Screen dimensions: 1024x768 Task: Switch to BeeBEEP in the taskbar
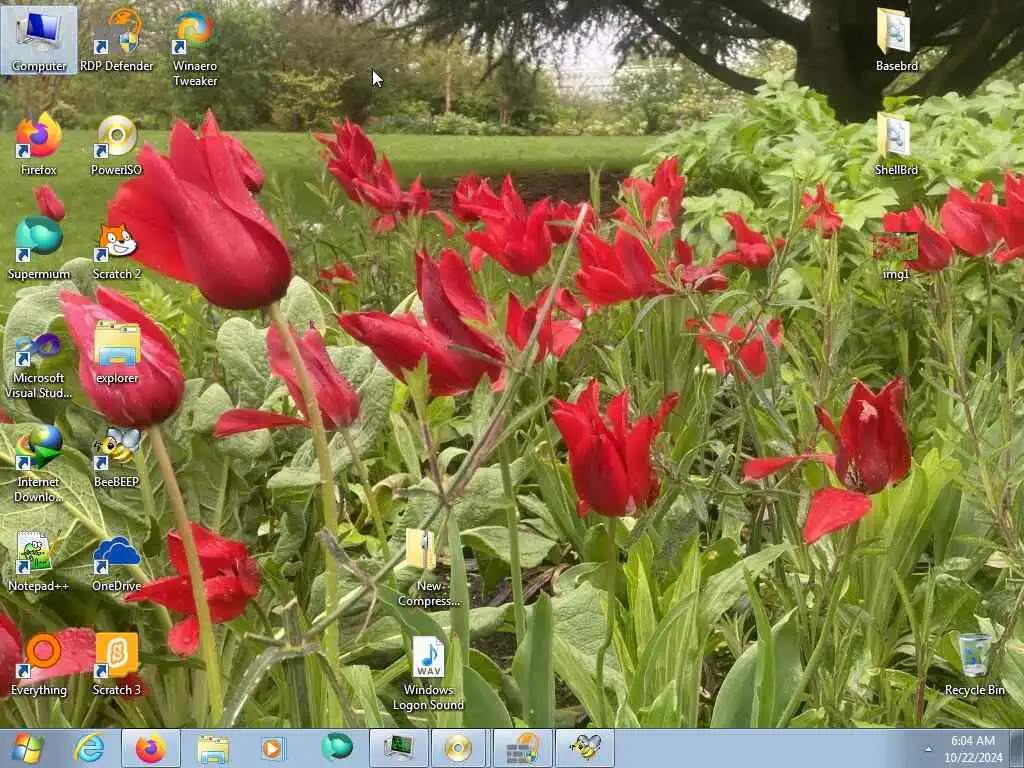tap(585, 748)
